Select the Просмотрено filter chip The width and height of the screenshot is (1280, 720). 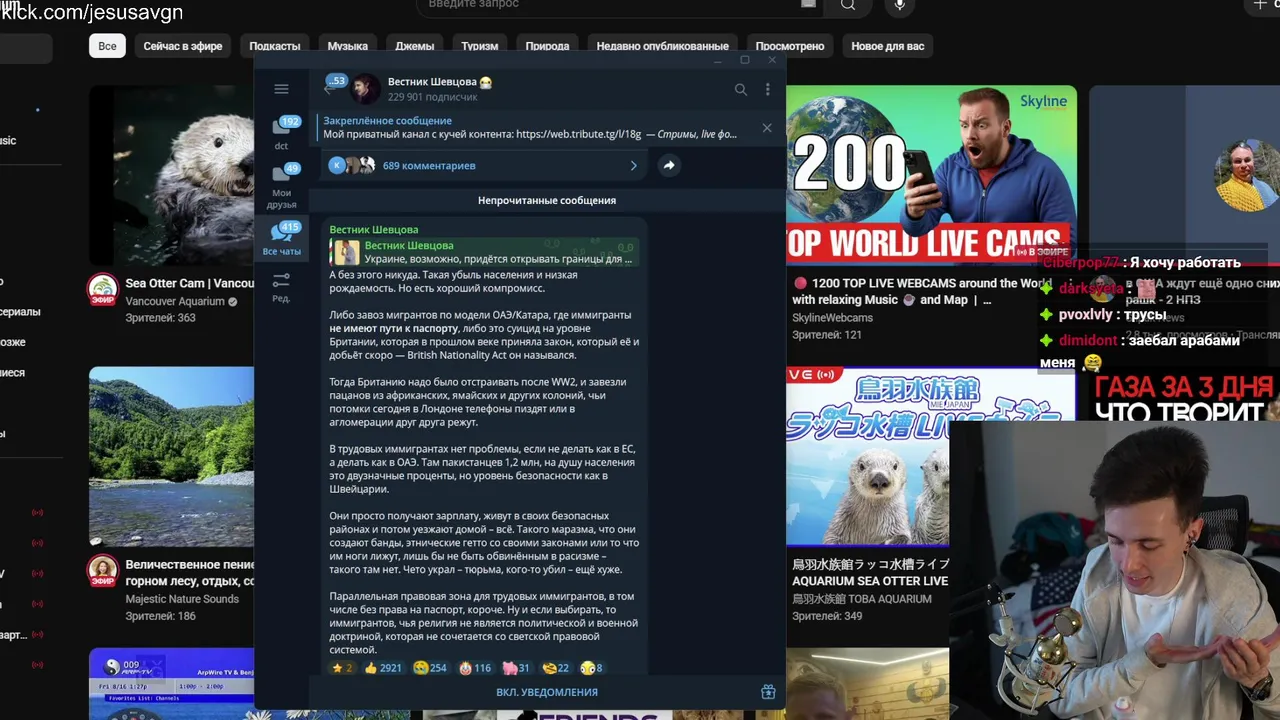(790, 46)
